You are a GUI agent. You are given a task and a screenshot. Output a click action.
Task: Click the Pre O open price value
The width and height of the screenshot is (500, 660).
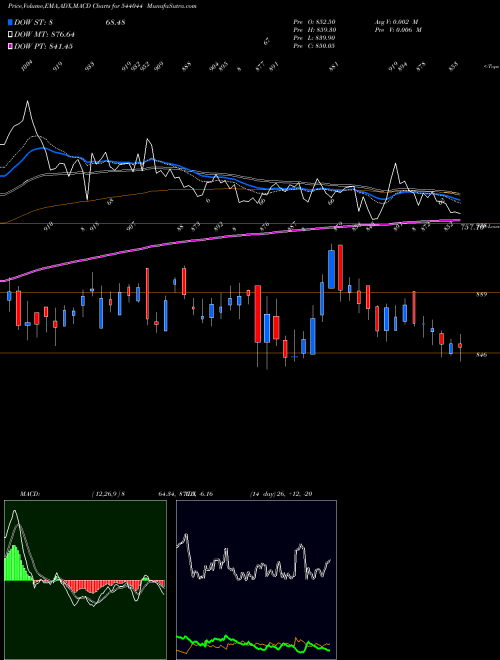coord(314,22)
